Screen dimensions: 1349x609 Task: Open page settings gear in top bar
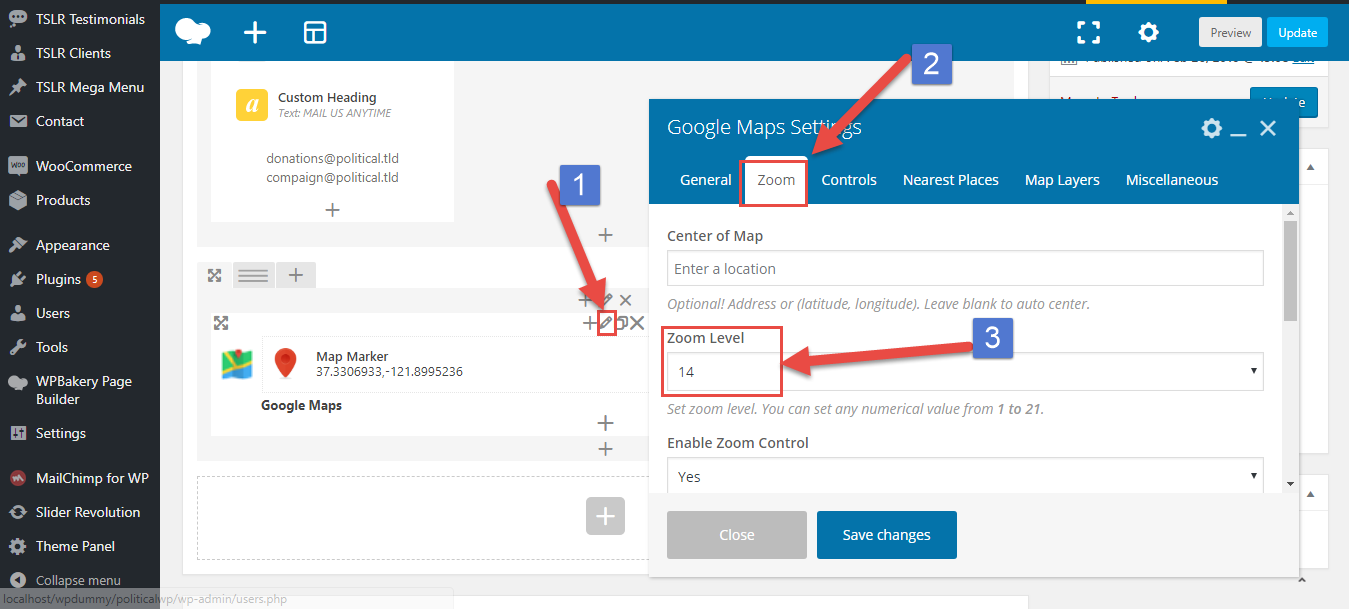pos(1148,32)
